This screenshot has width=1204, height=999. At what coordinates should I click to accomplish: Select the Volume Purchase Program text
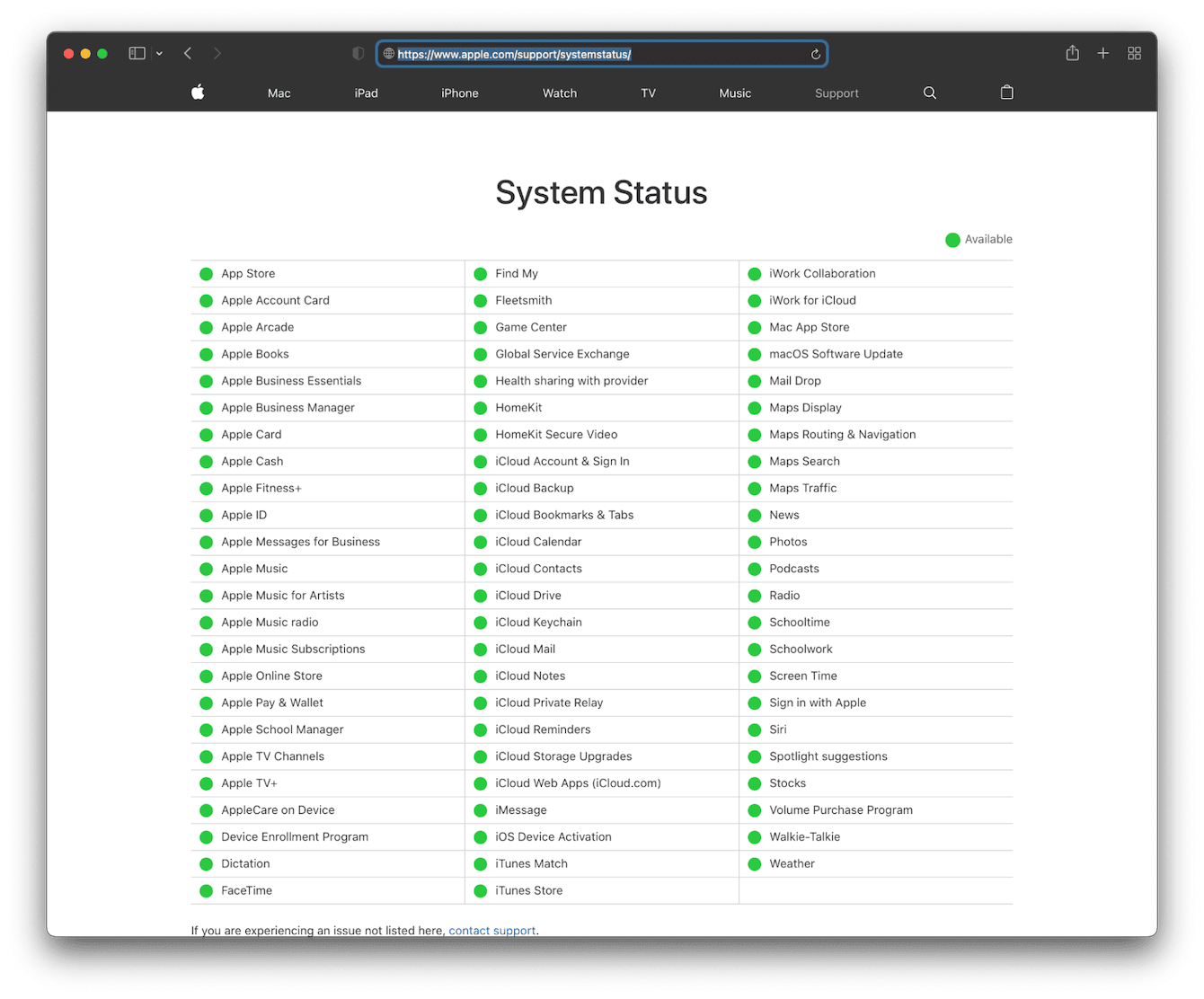point(841,809)
